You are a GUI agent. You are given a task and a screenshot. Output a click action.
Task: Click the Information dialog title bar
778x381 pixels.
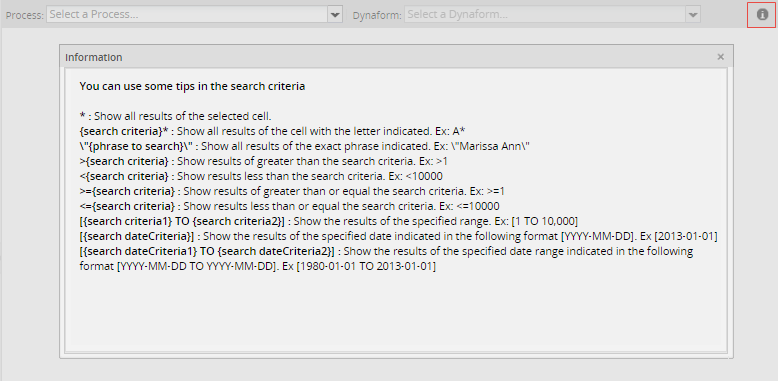(396, 57)
